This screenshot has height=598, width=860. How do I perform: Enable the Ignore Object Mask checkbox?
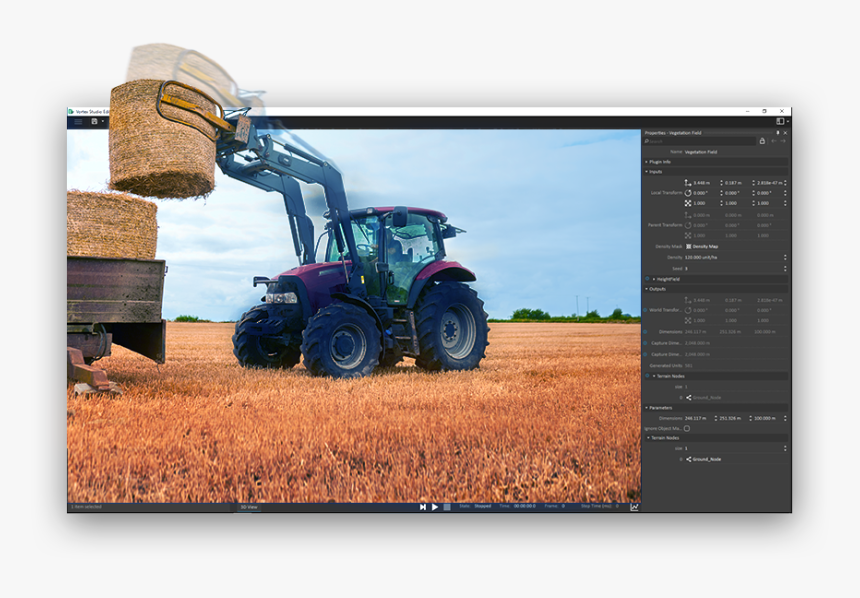[x=686, y=429]
